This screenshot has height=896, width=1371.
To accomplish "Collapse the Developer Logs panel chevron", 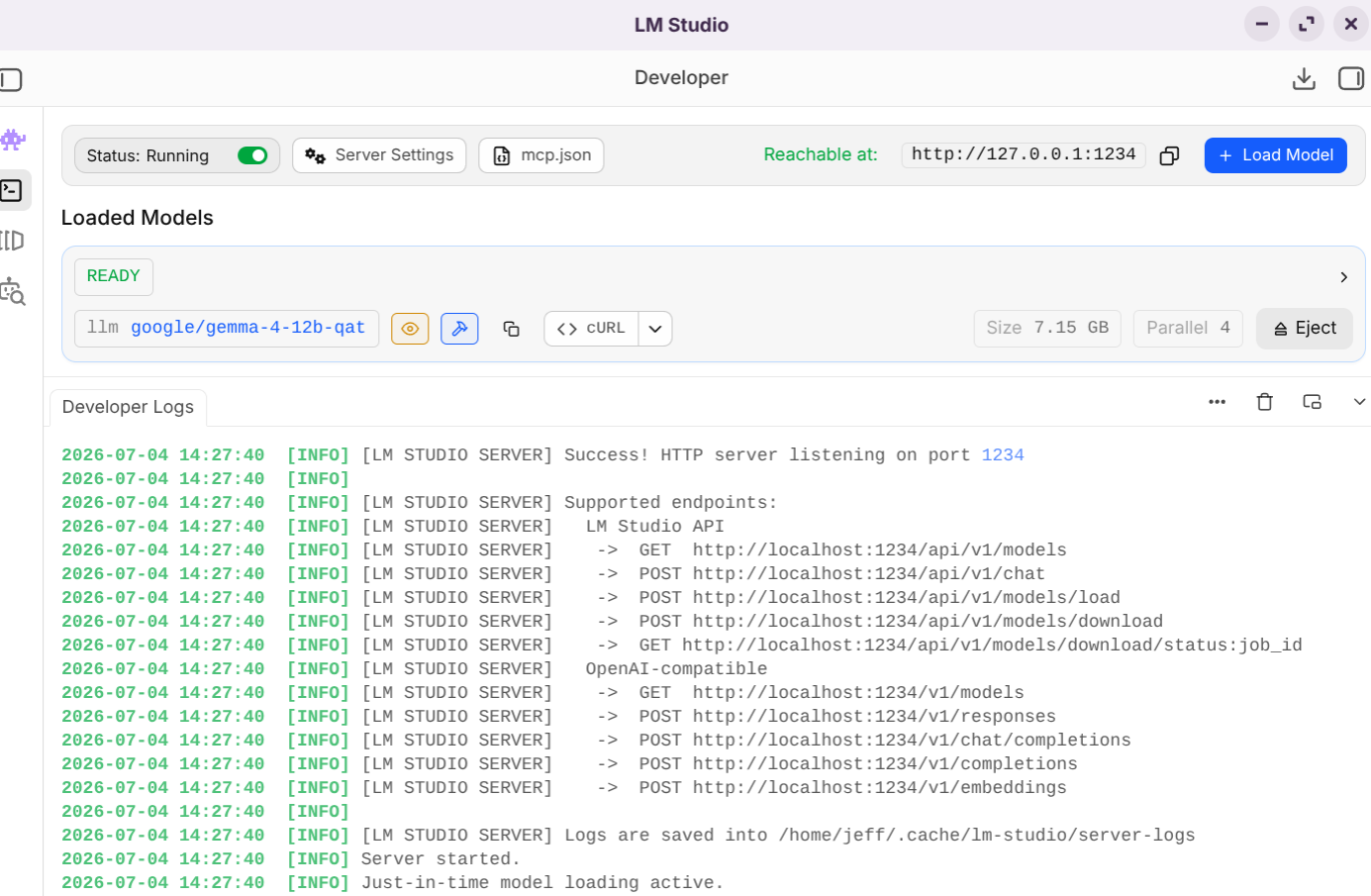I will 1359,402.
